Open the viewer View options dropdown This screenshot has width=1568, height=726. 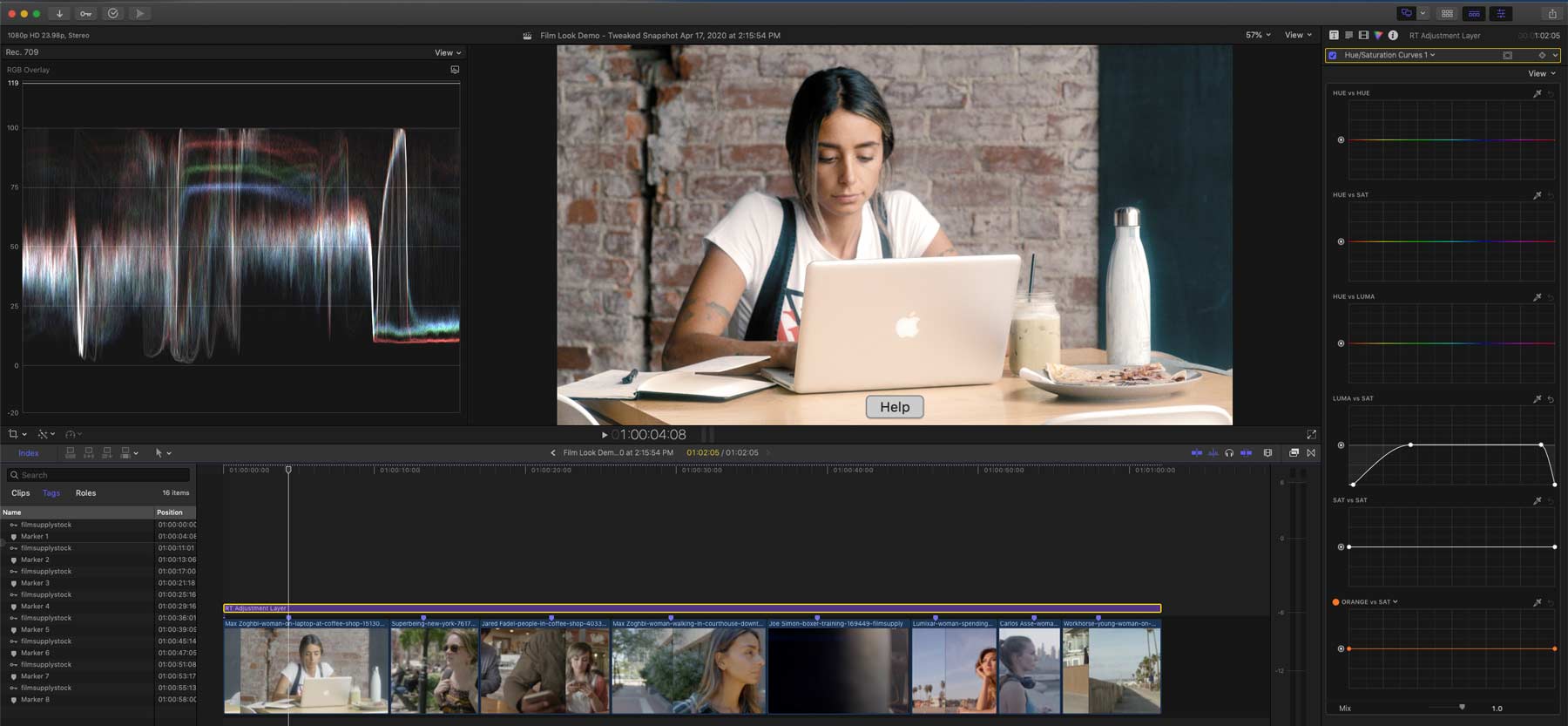pyautogui.click(x=1298, y=35)
